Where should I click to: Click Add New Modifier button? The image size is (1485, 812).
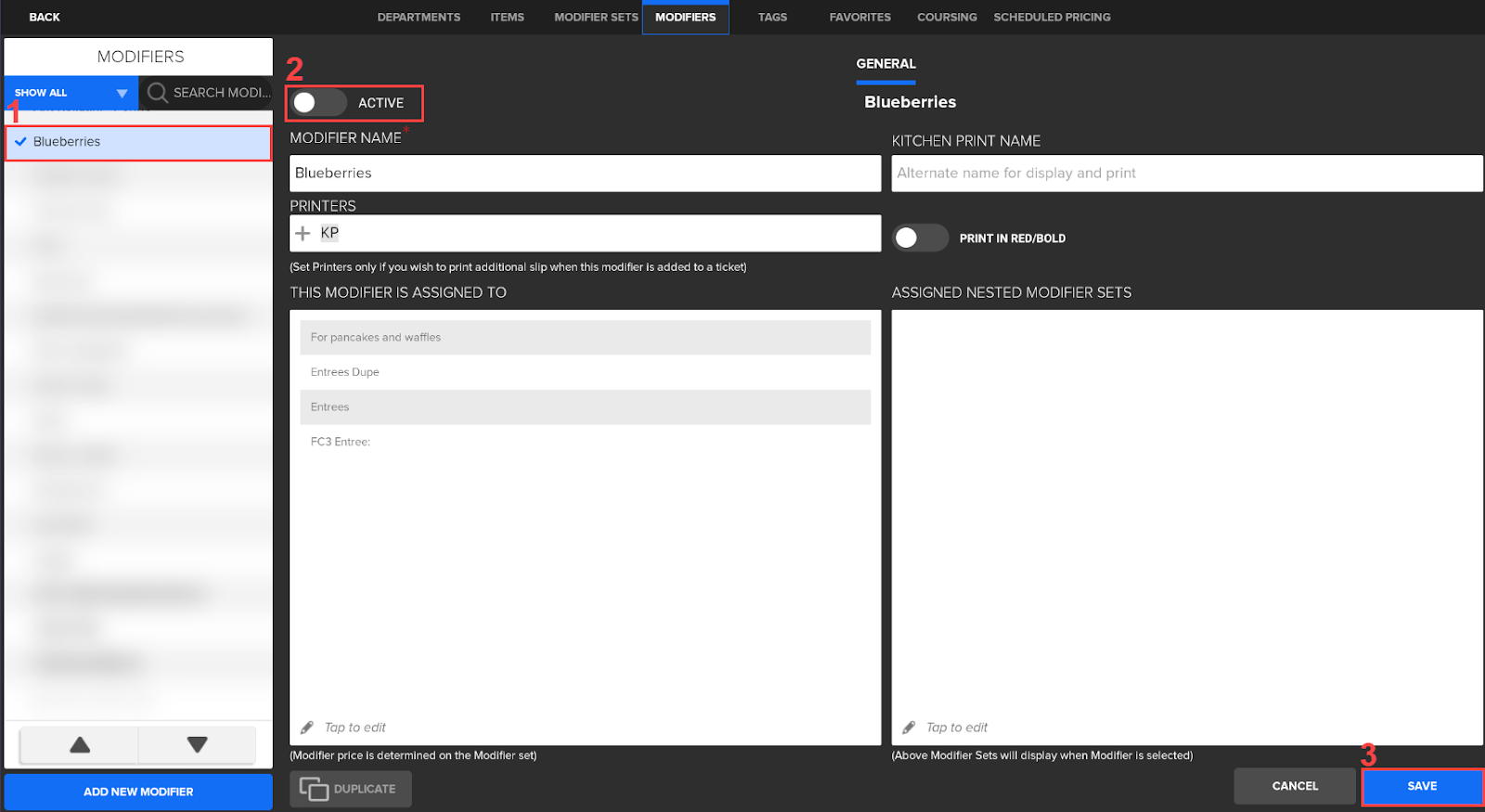click(138, 792)
